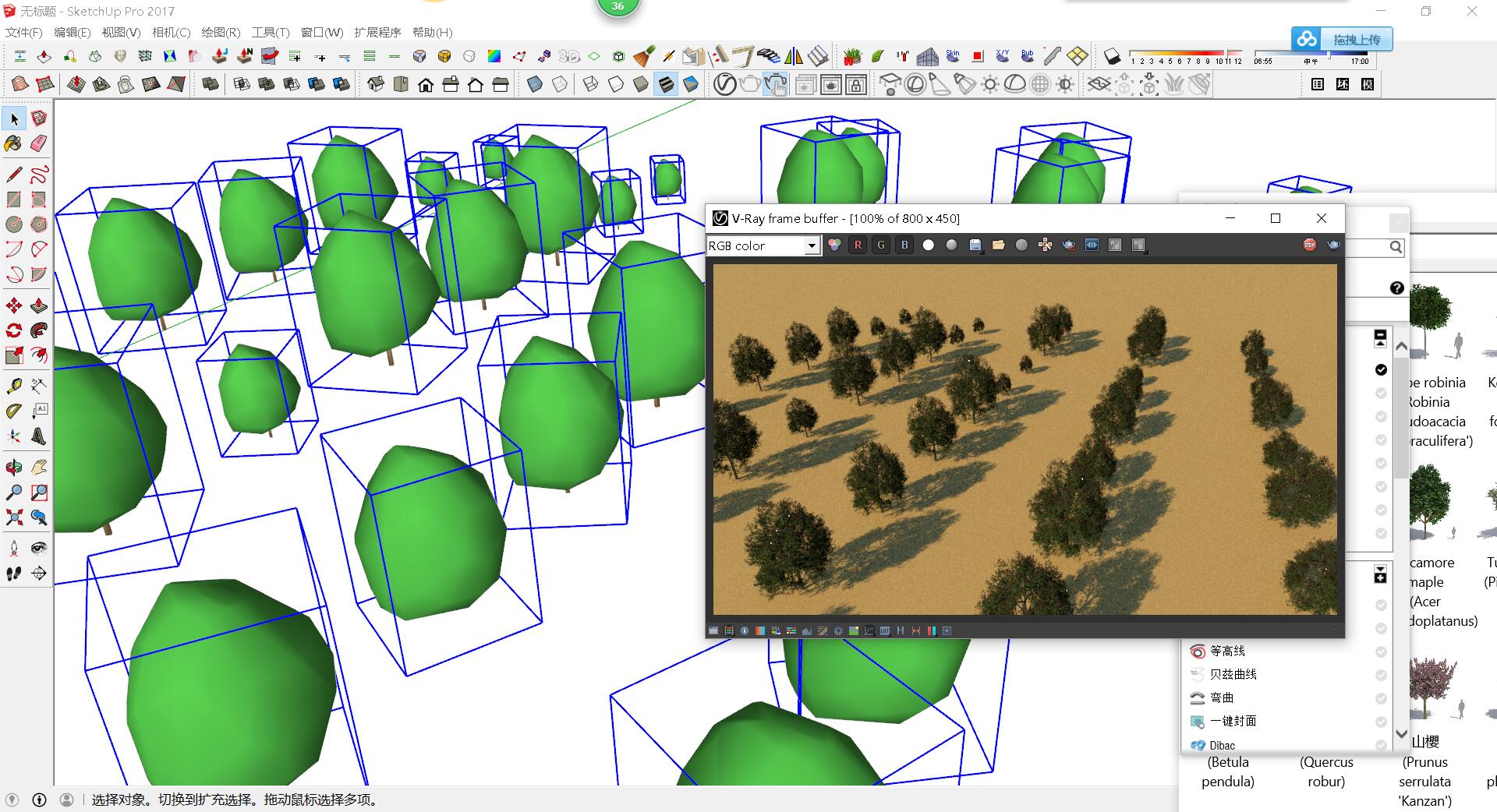Click the 拖拽上传 upload button
This screenshot has height=812, width=1497.
click(1342, 39)
